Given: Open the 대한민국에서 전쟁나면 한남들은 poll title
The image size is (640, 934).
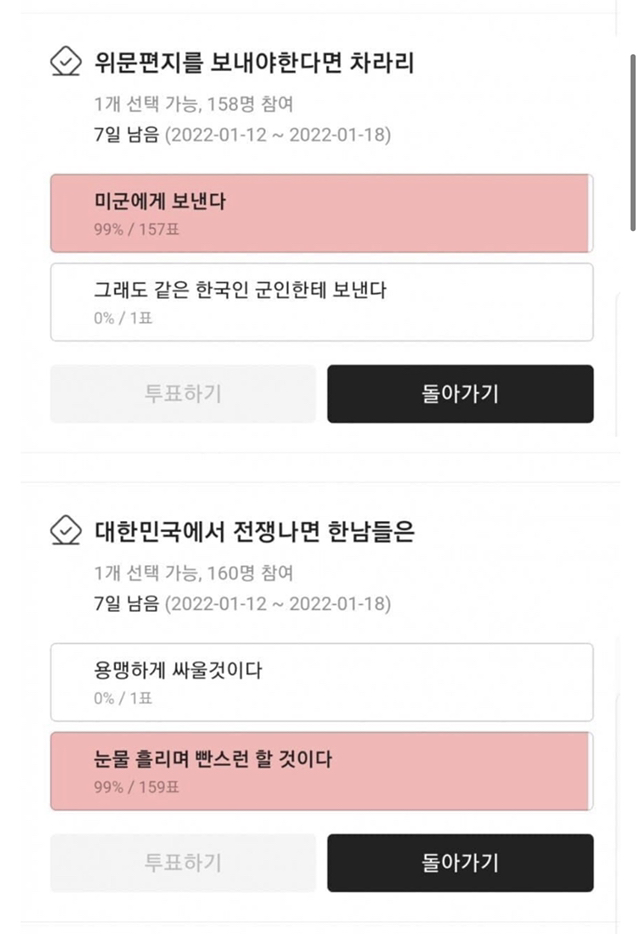Looking at the screenshot, I should 254,532.
